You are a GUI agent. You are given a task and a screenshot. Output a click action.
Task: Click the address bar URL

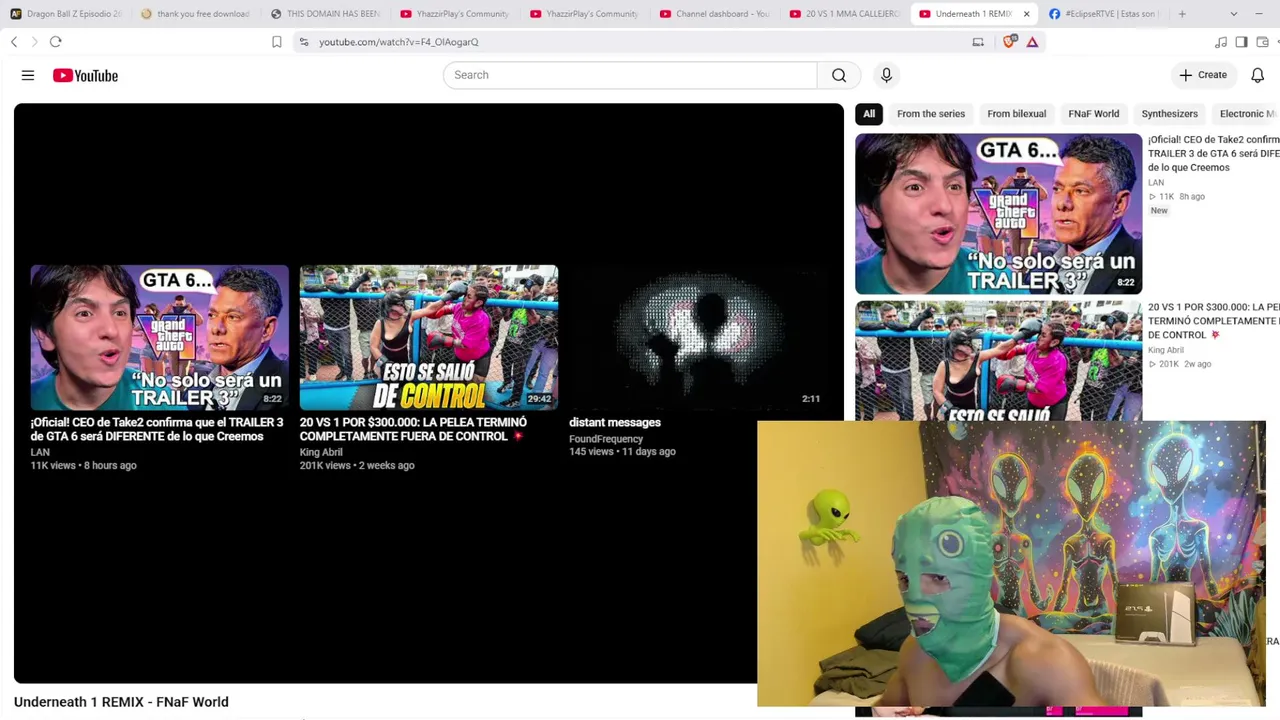[x=399, y=42]
